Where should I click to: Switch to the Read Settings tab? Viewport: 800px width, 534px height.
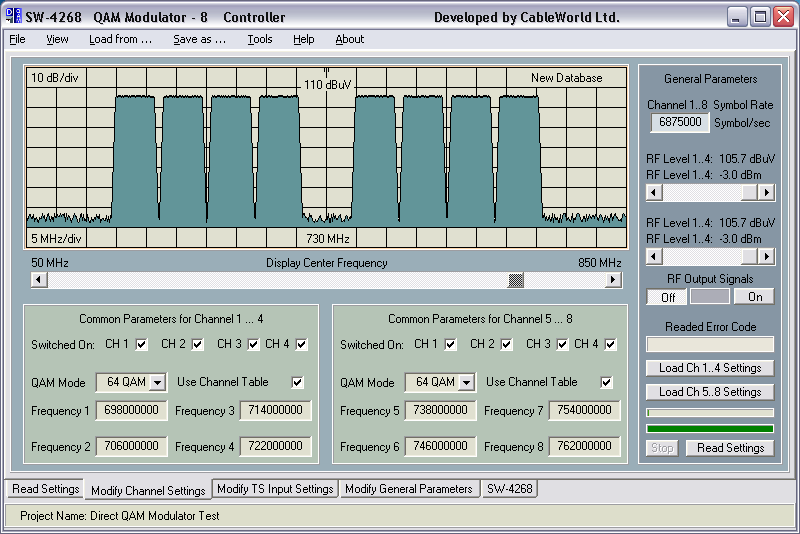tap(45, 489)
